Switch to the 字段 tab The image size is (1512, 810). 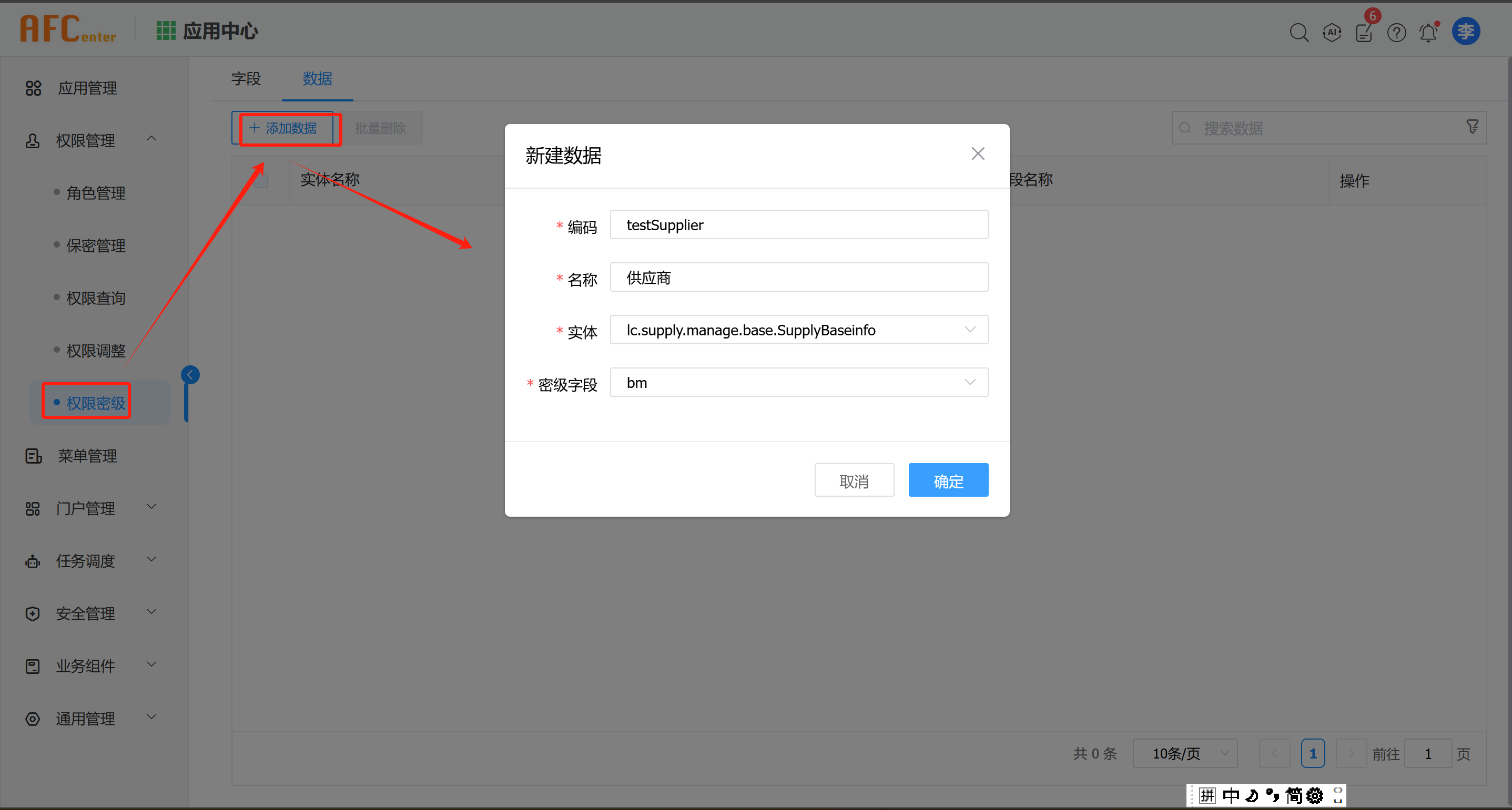(x=246, y=79)
